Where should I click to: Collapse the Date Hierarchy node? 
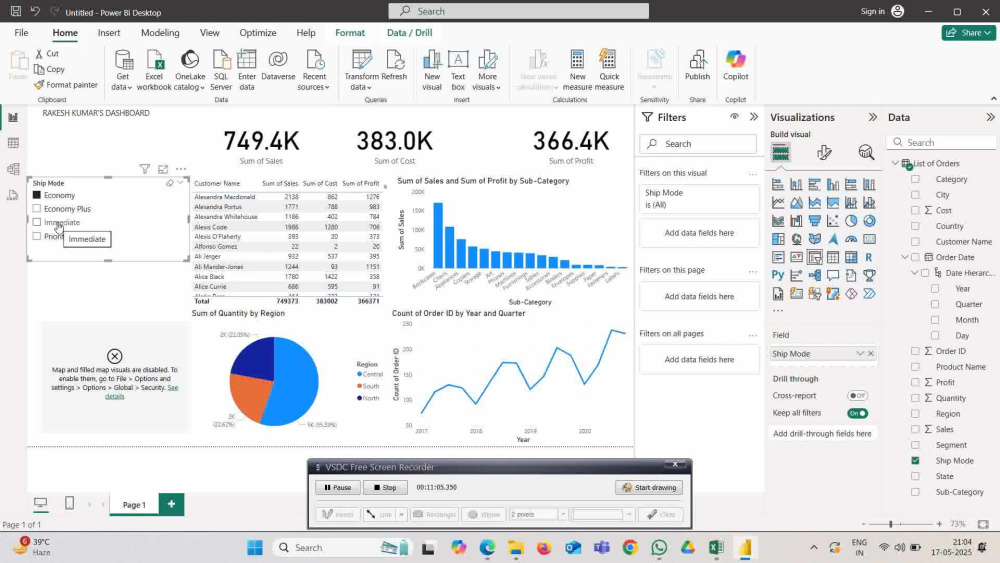point(915,273)
